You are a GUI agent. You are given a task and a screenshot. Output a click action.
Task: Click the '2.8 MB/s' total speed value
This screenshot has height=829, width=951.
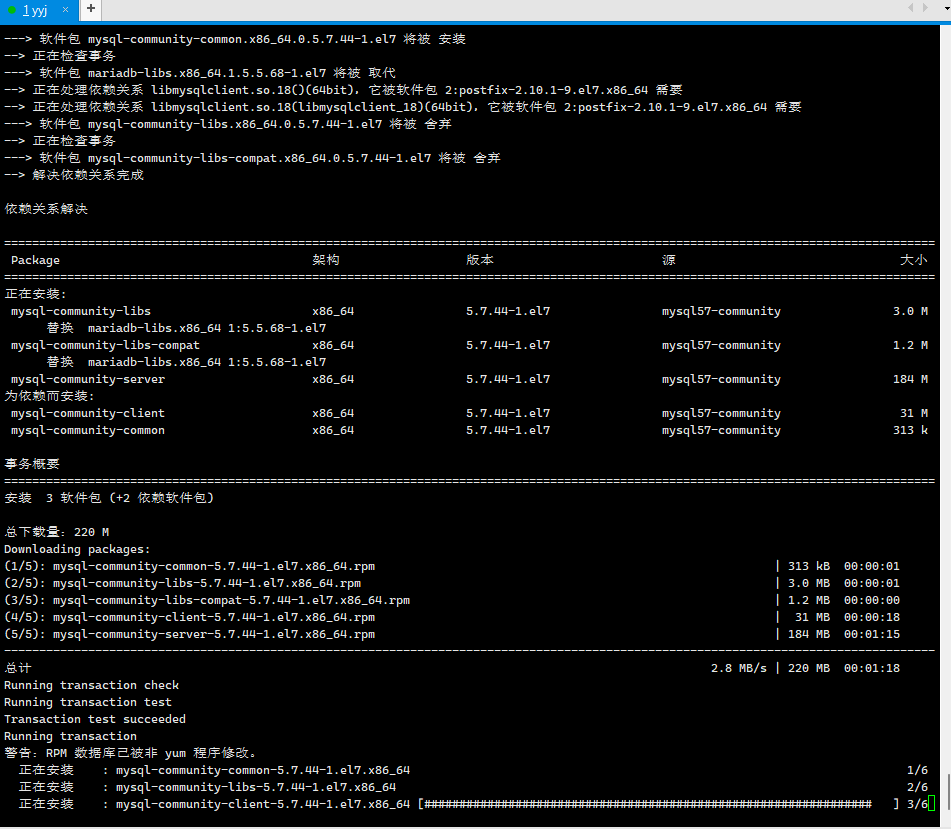[x=739, y=668]
